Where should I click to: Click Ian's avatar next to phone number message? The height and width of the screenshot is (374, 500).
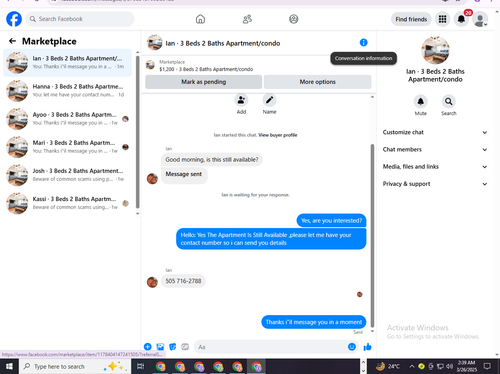[x=152, y=282]
